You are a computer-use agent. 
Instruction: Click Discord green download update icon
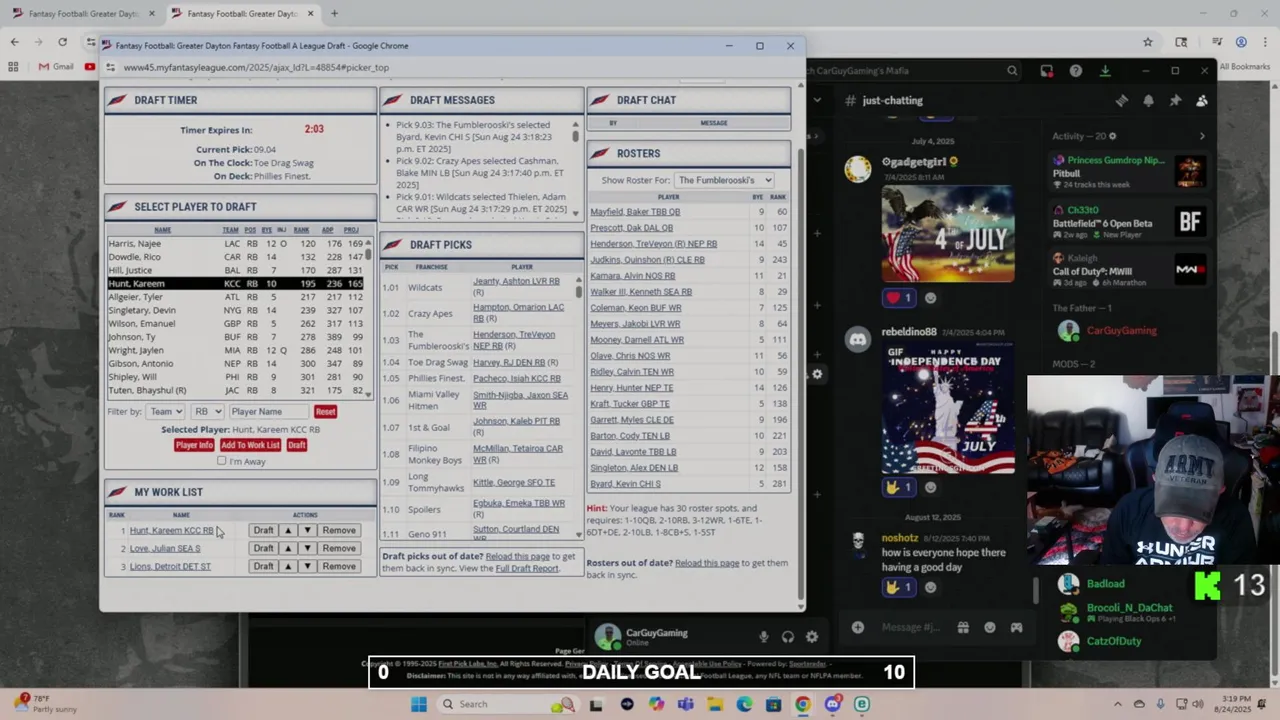tap(1105, 71)
